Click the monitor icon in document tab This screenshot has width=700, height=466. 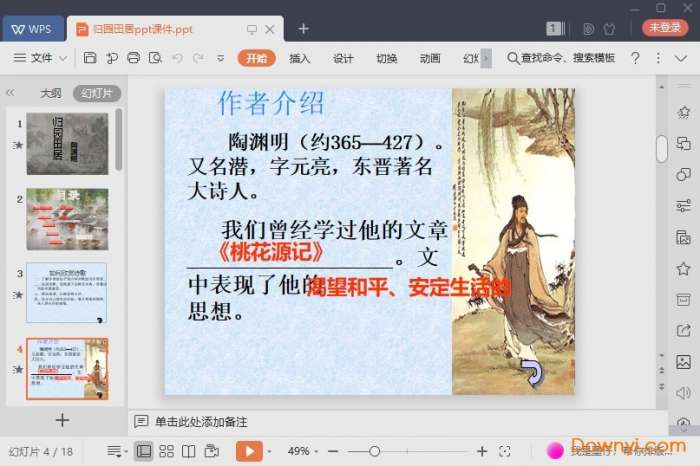[x=252, y=29]
